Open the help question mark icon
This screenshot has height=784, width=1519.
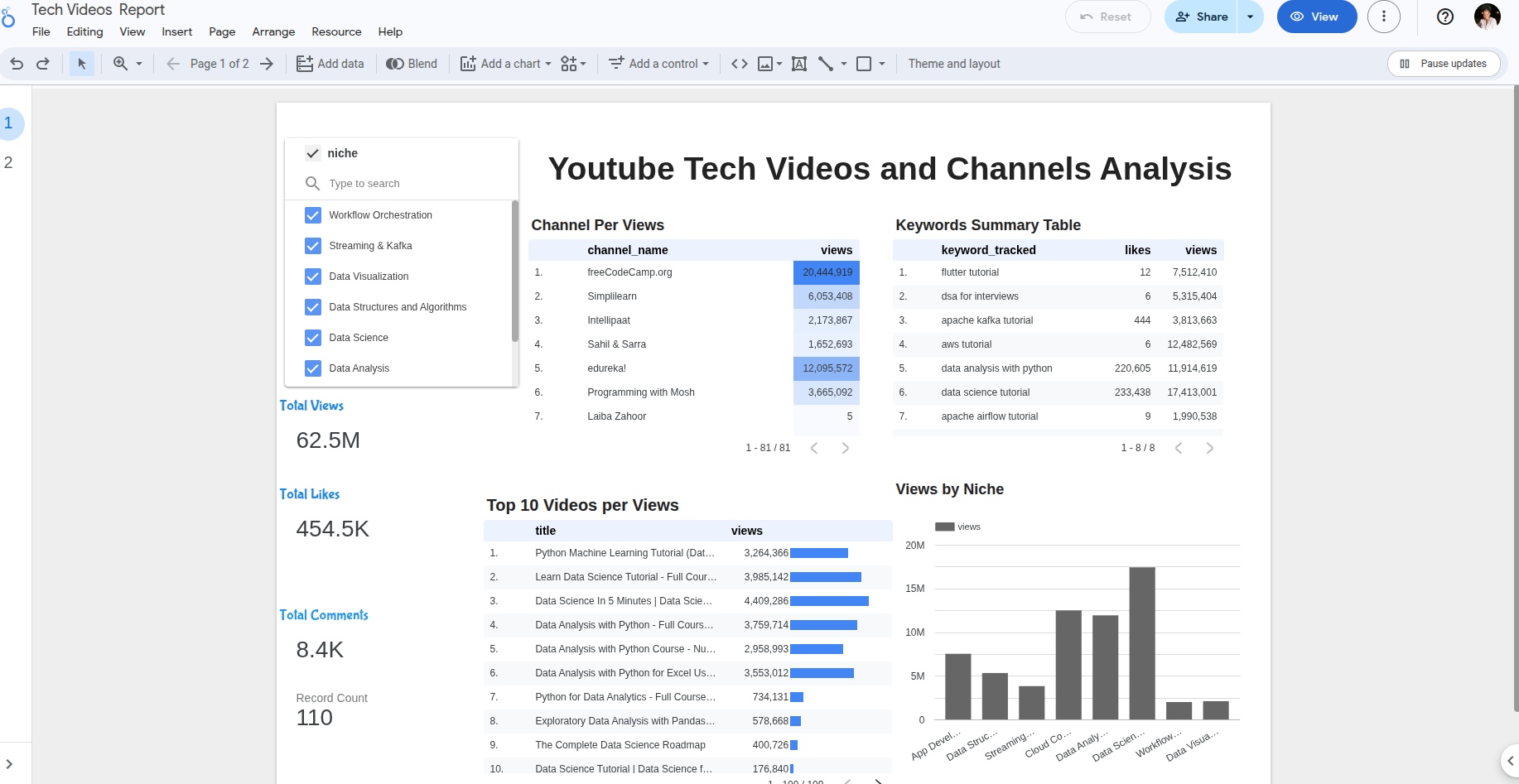point(1445,17)
